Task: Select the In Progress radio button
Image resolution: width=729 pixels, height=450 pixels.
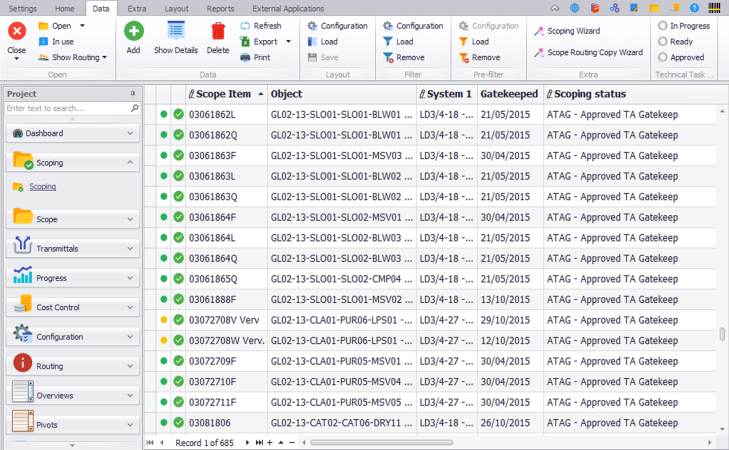Action: click(663, 26)
